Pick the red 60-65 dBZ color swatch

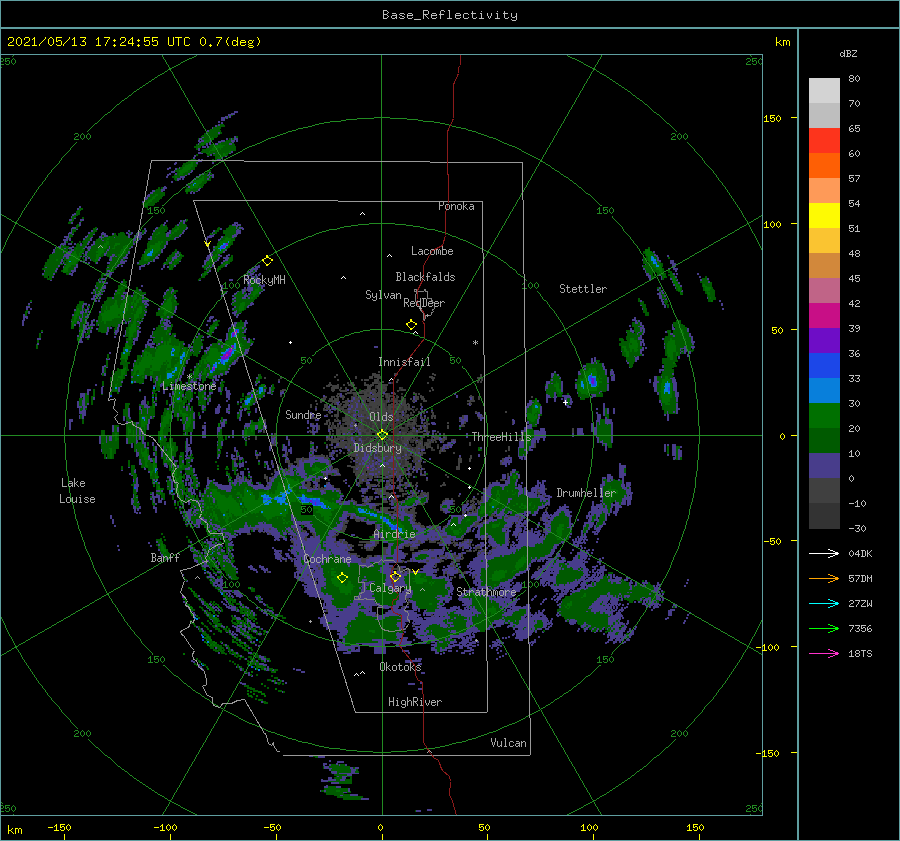(x=824, y=140)
